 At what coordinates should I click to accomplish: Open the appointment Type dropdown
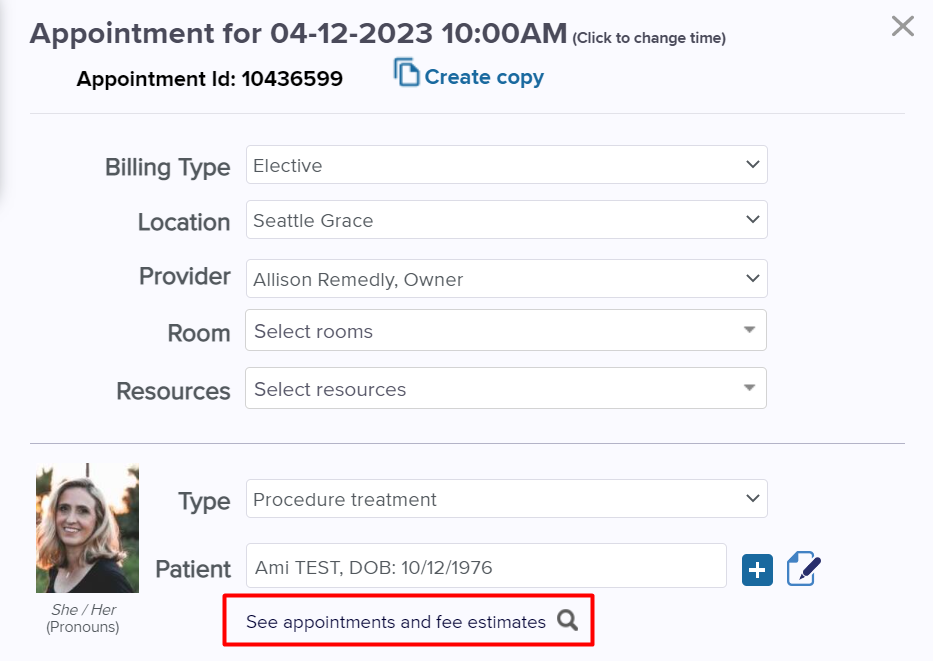click(506, 499)
